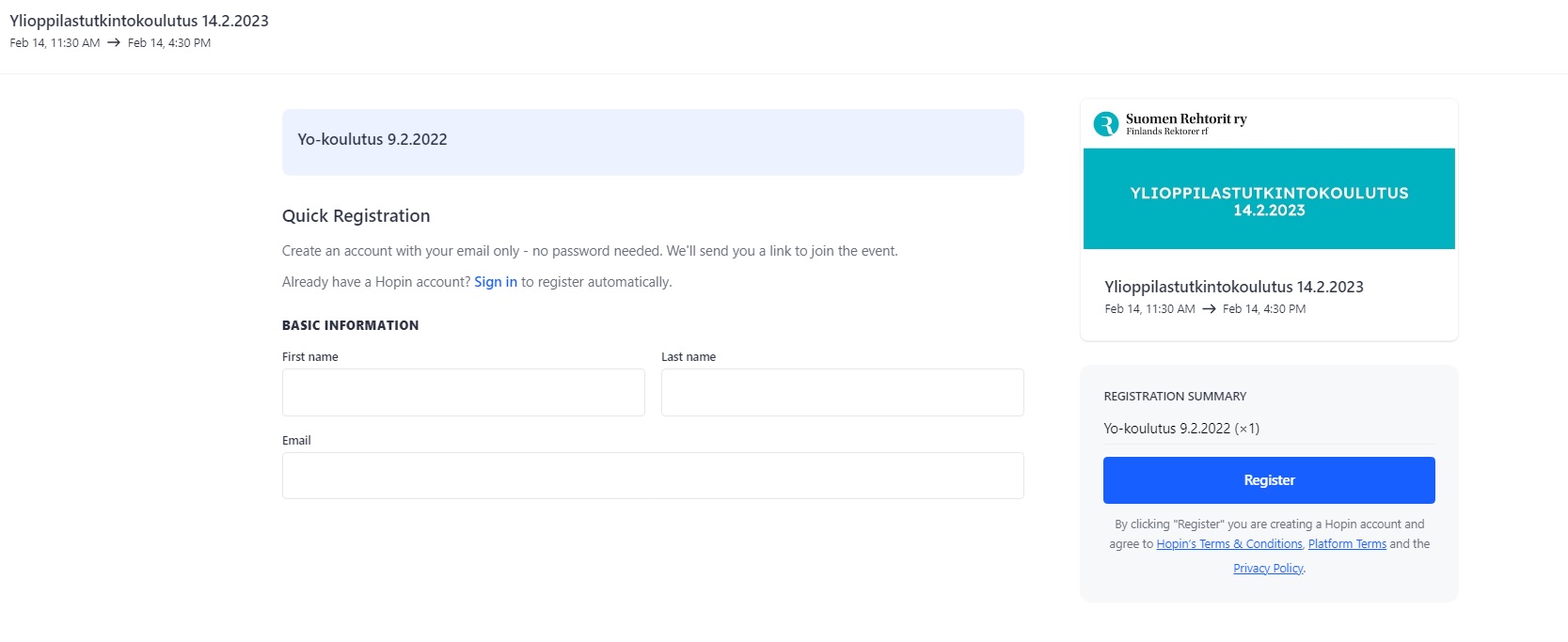
Task: Click the teal Ylioppilastutkintokoulutus banner image
Action: 1269,198
